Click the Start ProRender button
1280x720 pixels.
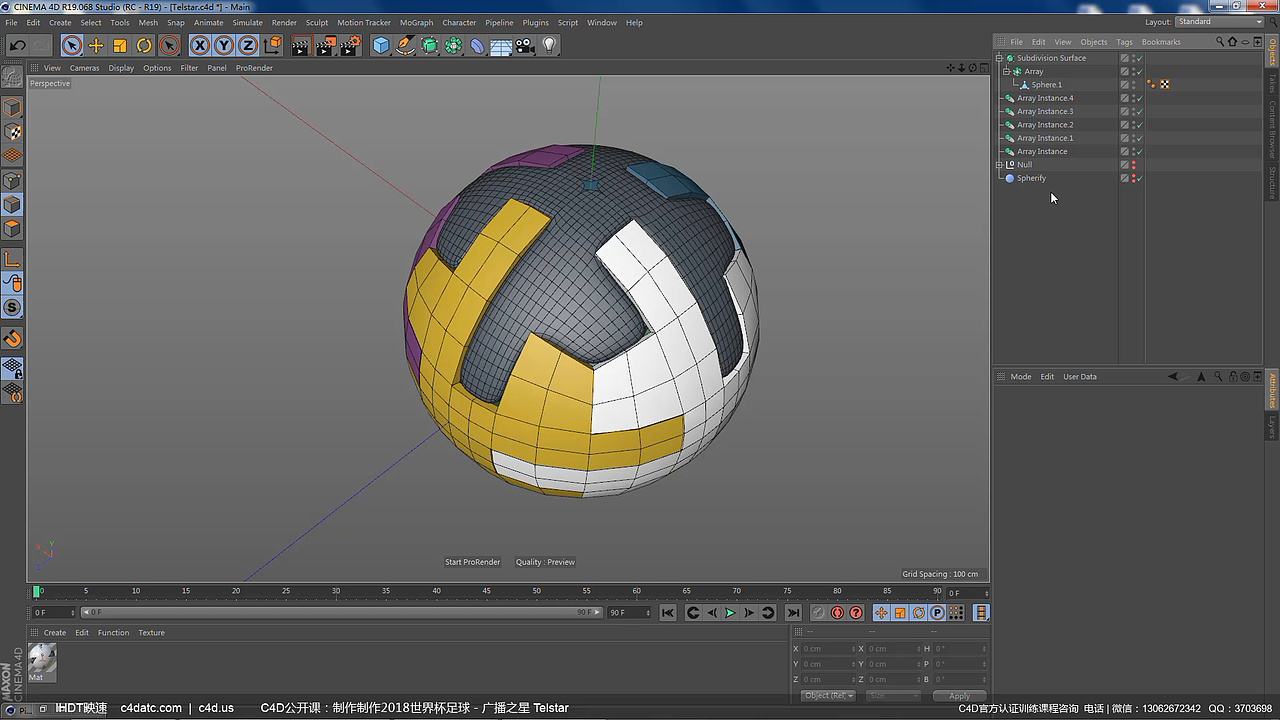point(472,561)
